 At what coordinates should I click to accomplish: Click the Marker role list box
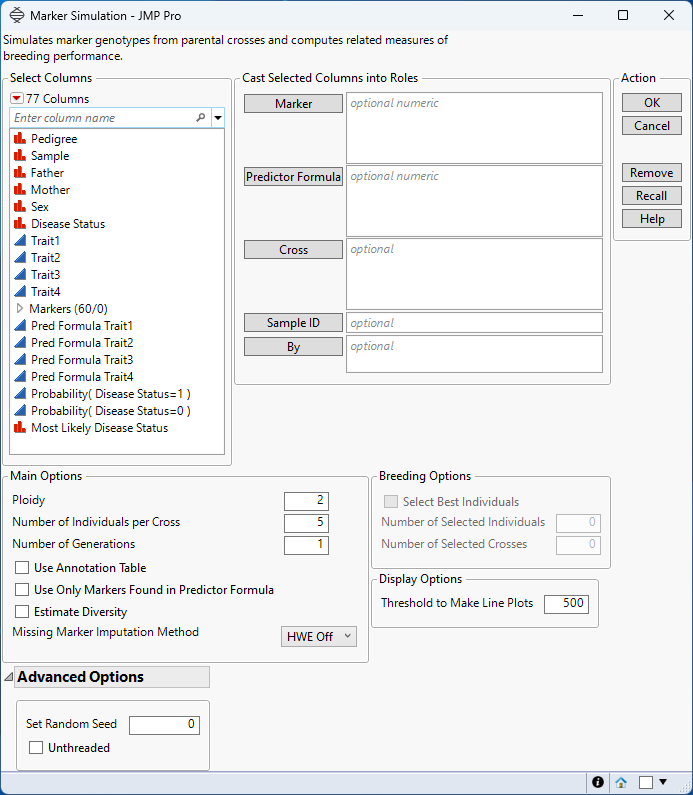(474, 128)
